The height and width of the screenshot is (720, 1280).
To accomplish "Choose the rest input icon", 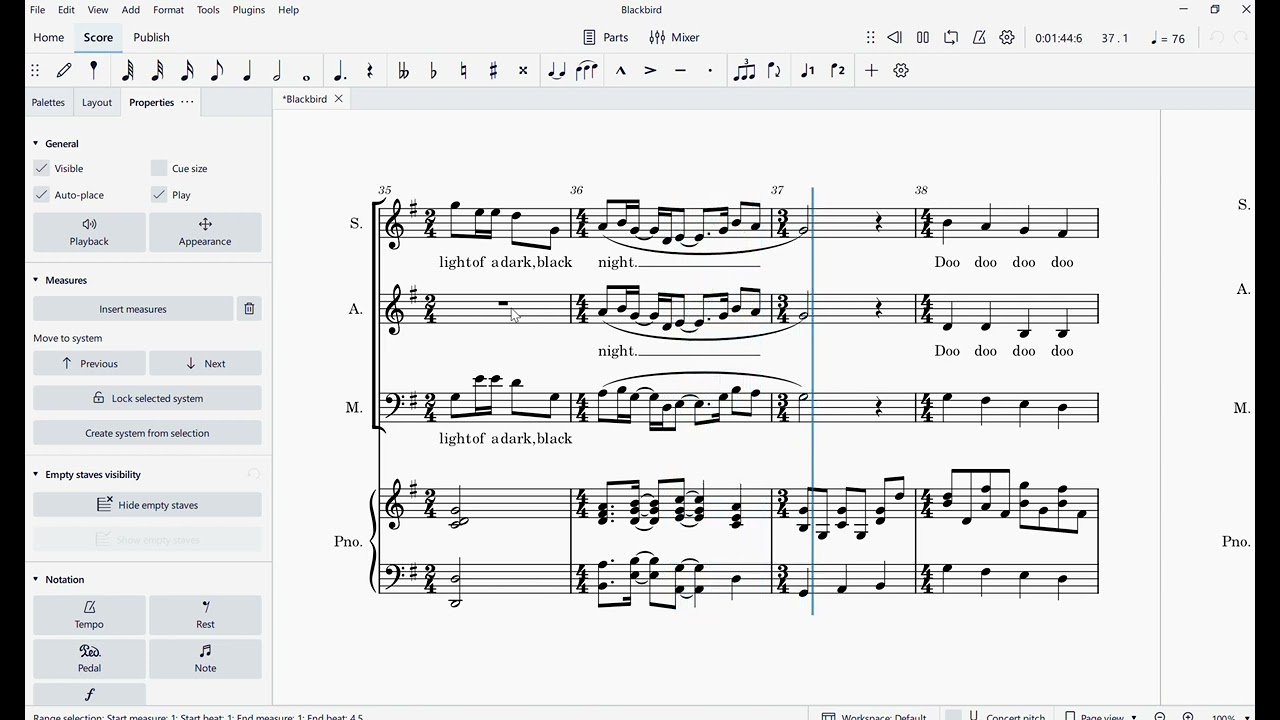I will (370, 71).
